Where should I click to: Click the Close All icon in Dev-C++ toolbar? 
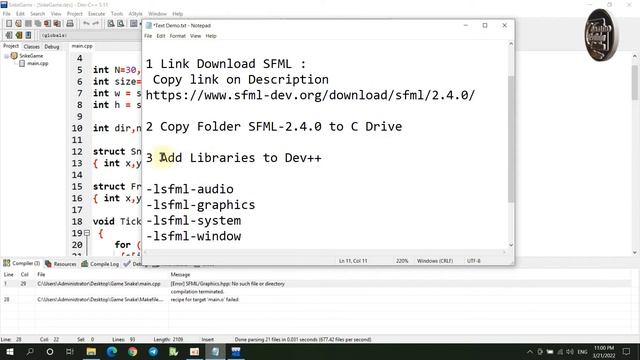click(x=58, y=24)
